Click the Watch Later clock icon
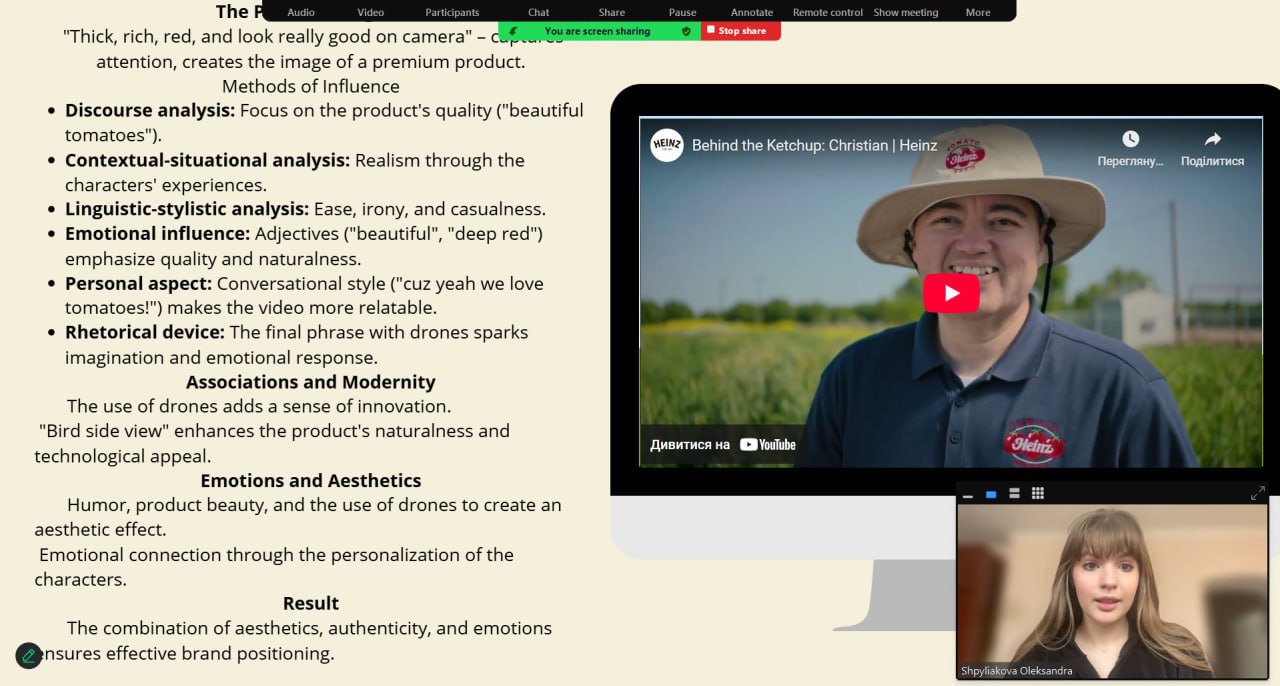Image resolution: width=1280 pixels, height=686 pixels. 1130,139
